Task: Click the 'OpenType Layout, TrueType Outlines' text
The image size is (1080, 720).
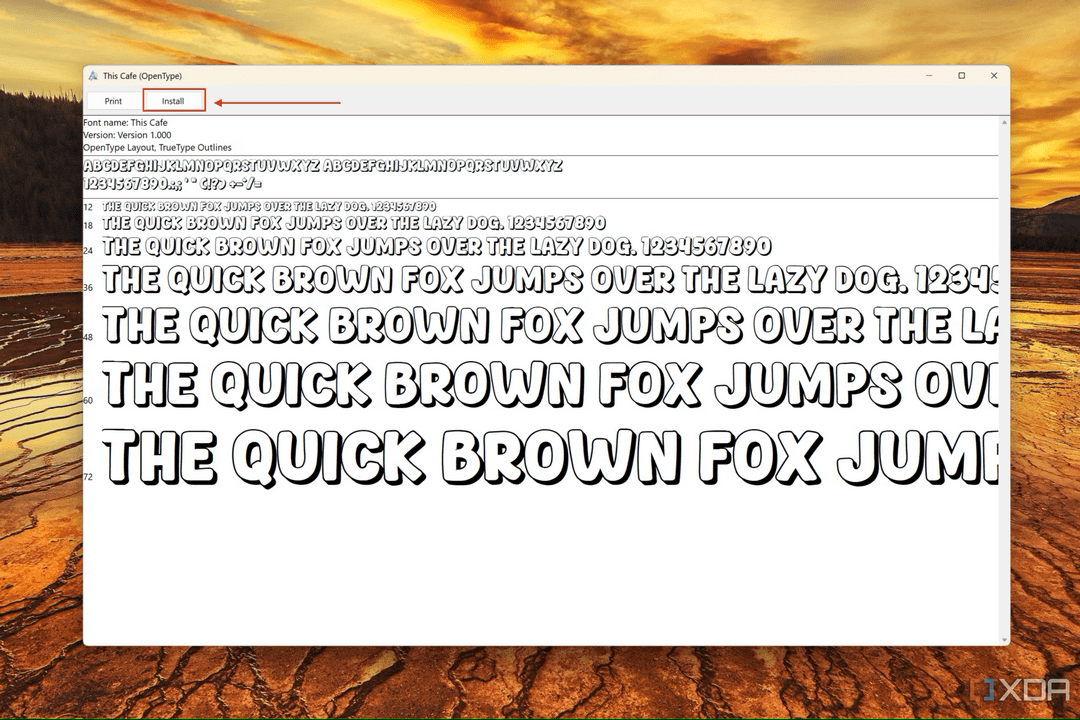Action: pyautogui.click(x=157, y=147)
